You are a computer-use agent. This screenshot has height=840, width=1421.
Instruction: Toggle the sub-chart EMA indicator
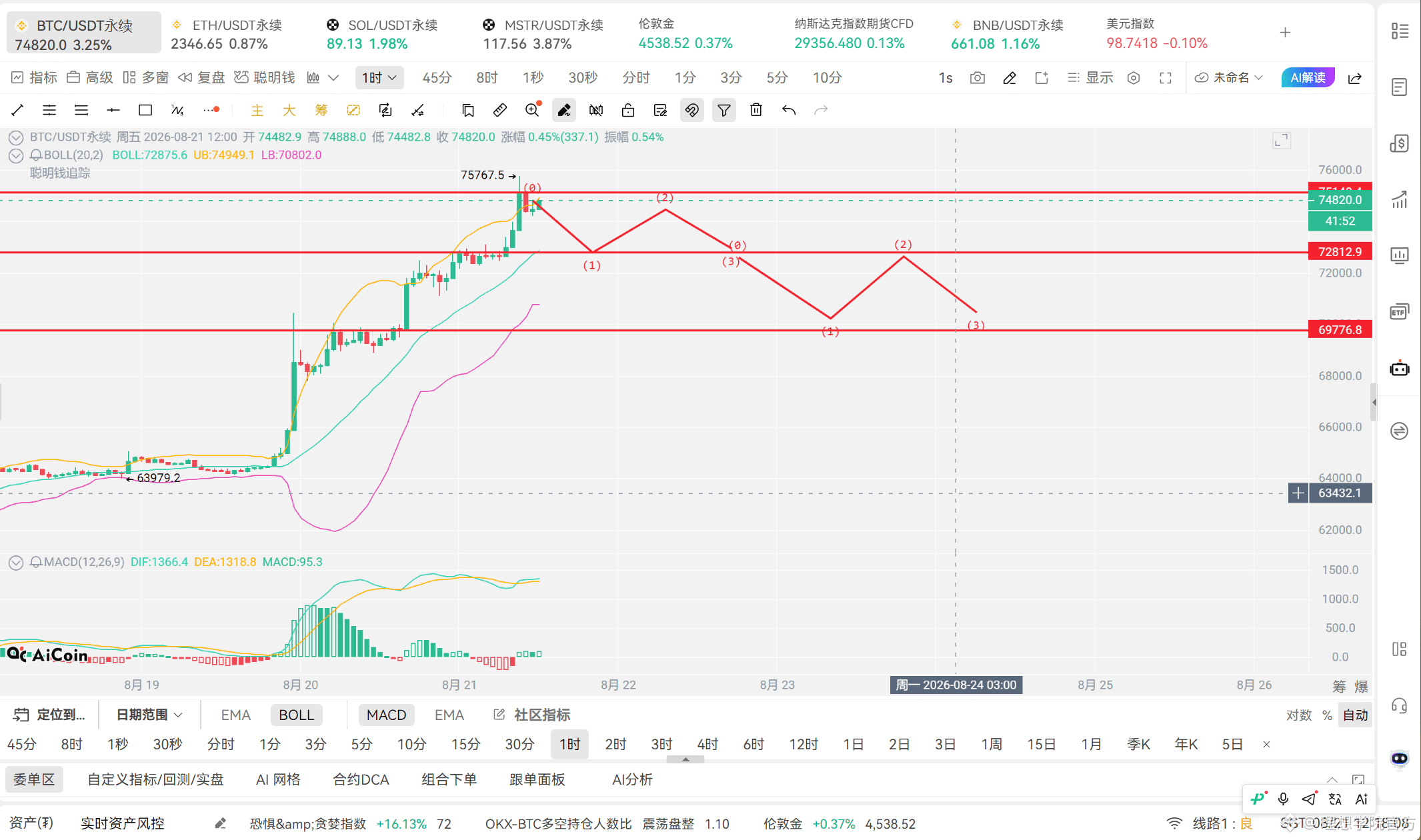(x=449, y=715)
